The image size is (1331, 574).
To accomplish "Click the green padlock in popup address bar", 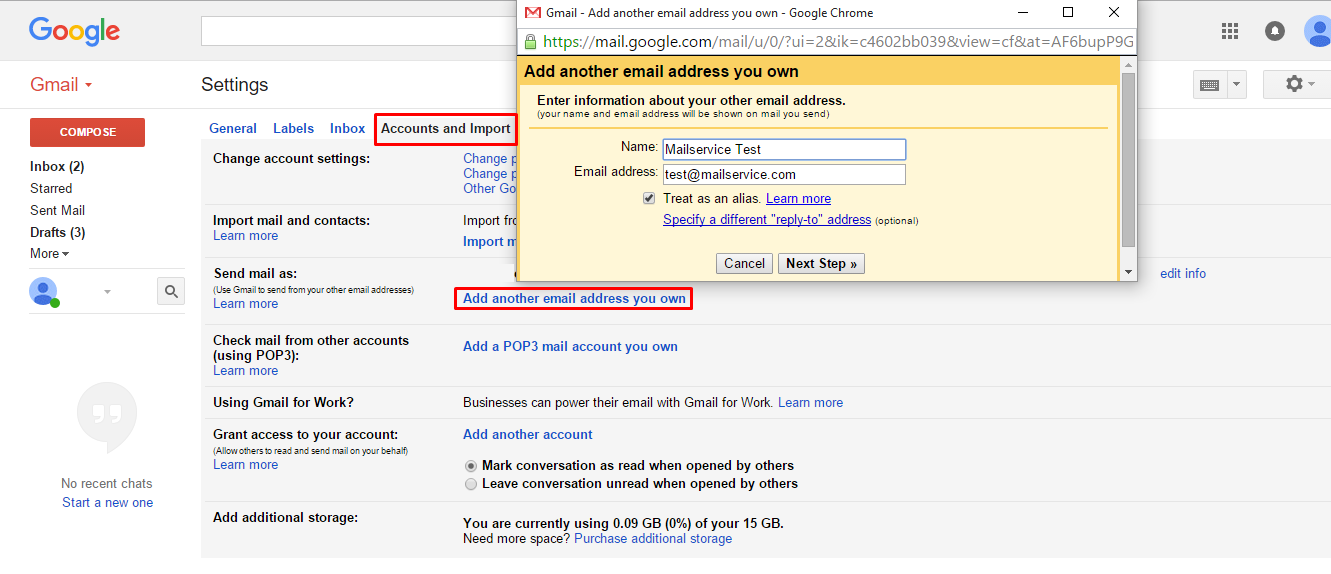I will click(531, 42).
